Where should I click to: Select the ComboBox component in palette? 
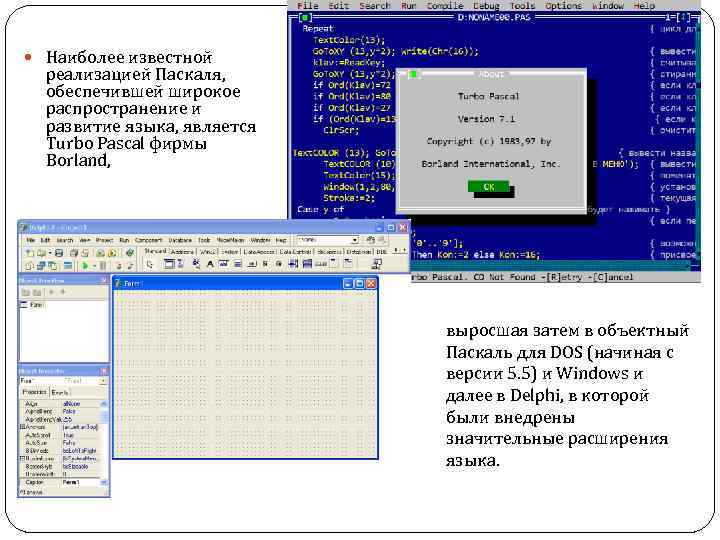point(307,264)
